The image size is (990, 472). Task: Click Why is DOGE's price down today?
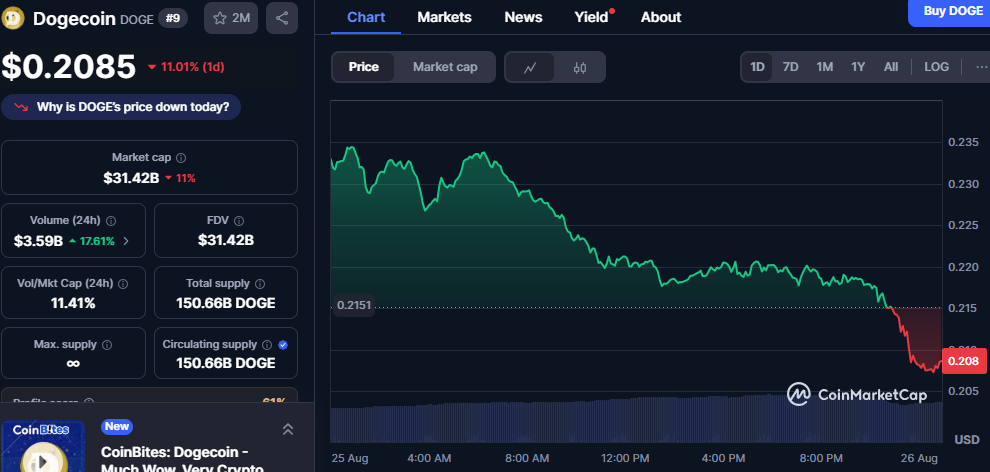tap(121, 107)
